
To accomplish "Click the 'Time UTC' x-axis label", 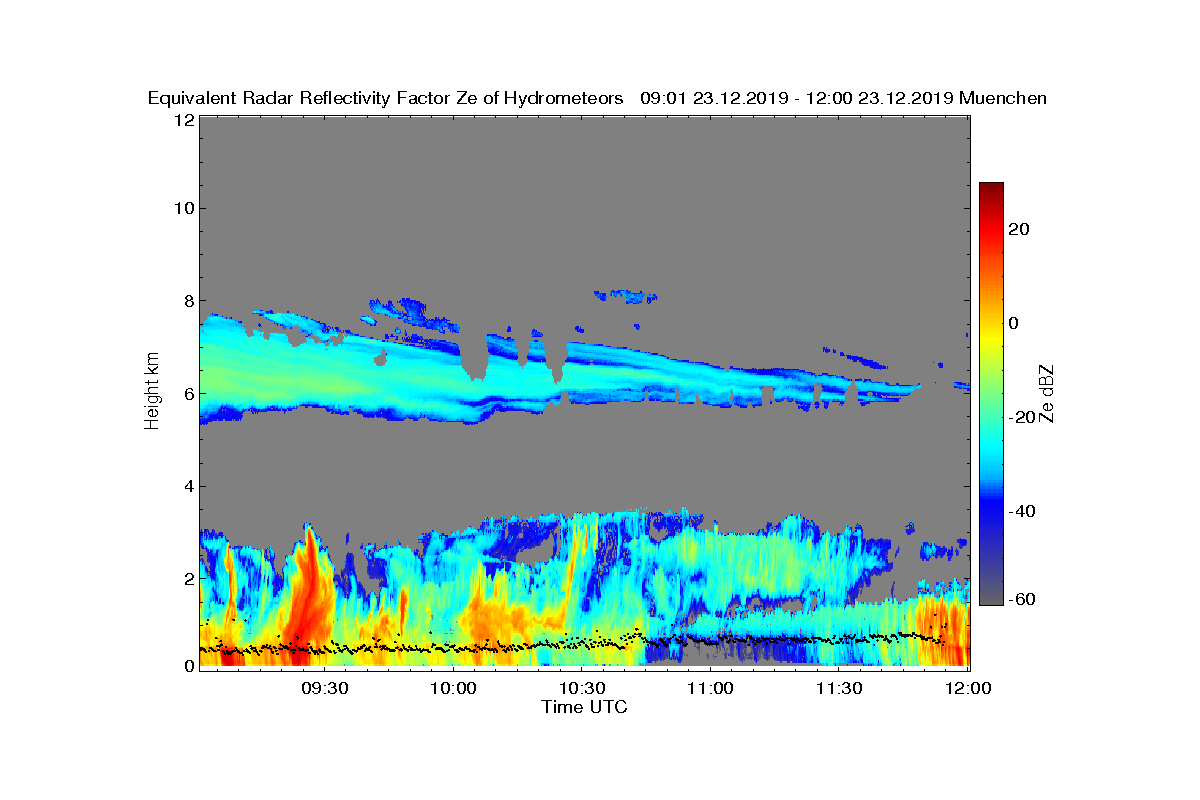I will (585, 707).
